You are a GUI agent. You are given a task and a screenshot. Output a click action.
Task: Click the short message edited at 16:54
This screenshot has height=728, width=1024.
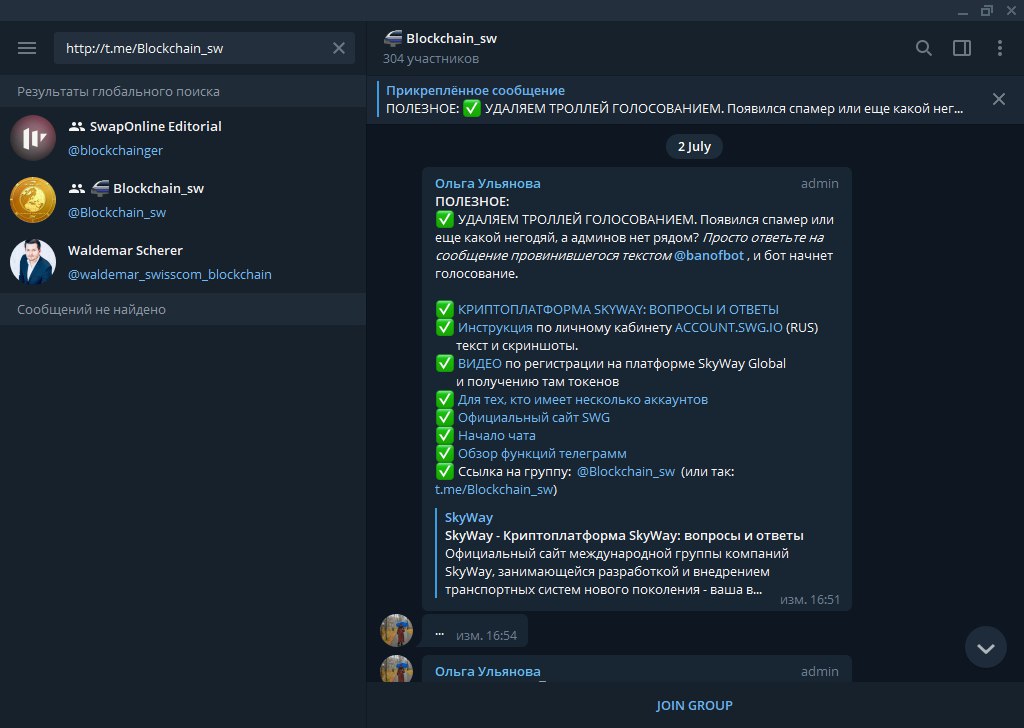pos(475,631)
